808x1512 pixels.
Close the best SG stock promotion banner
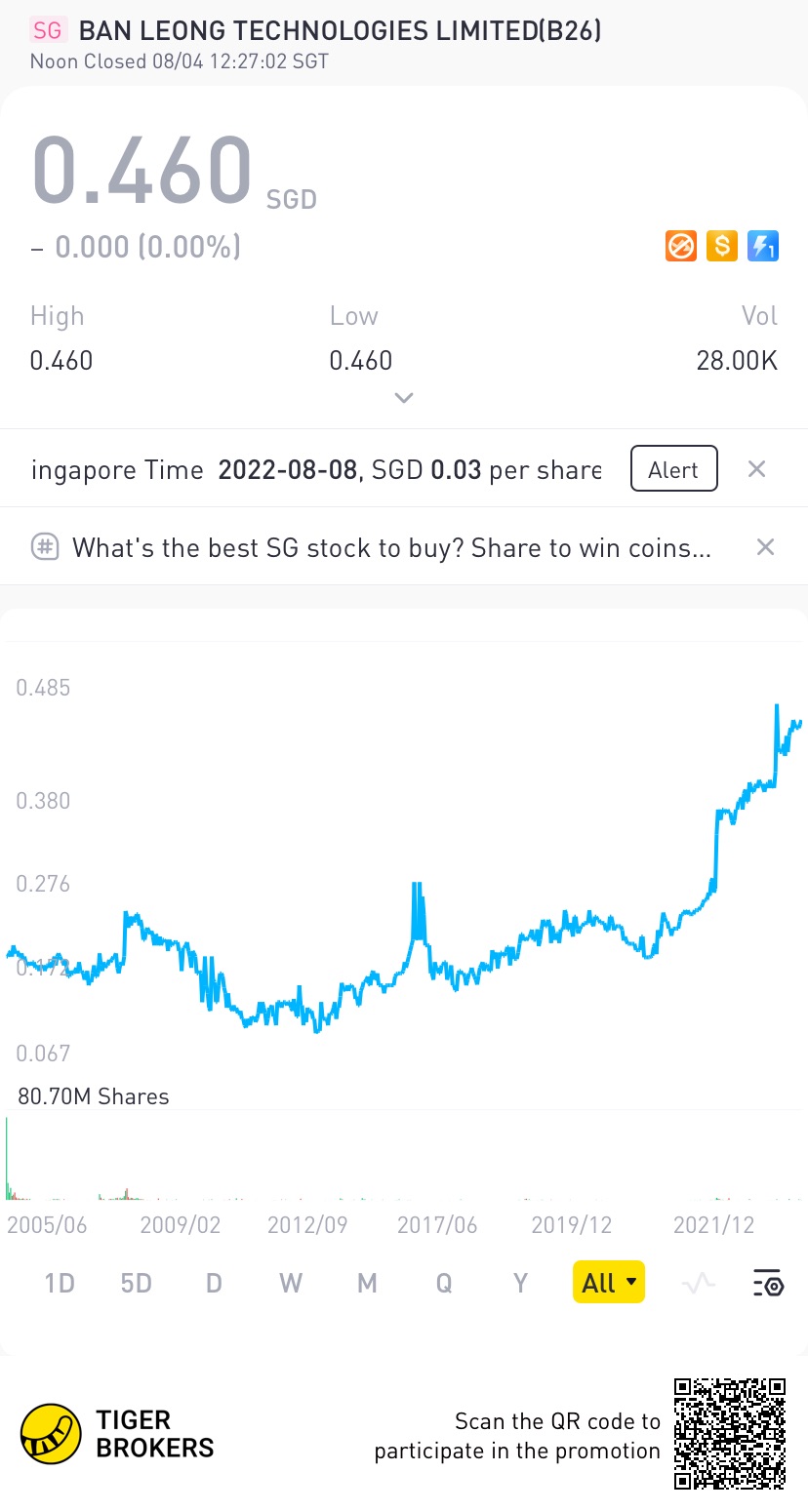coord(766,547)
